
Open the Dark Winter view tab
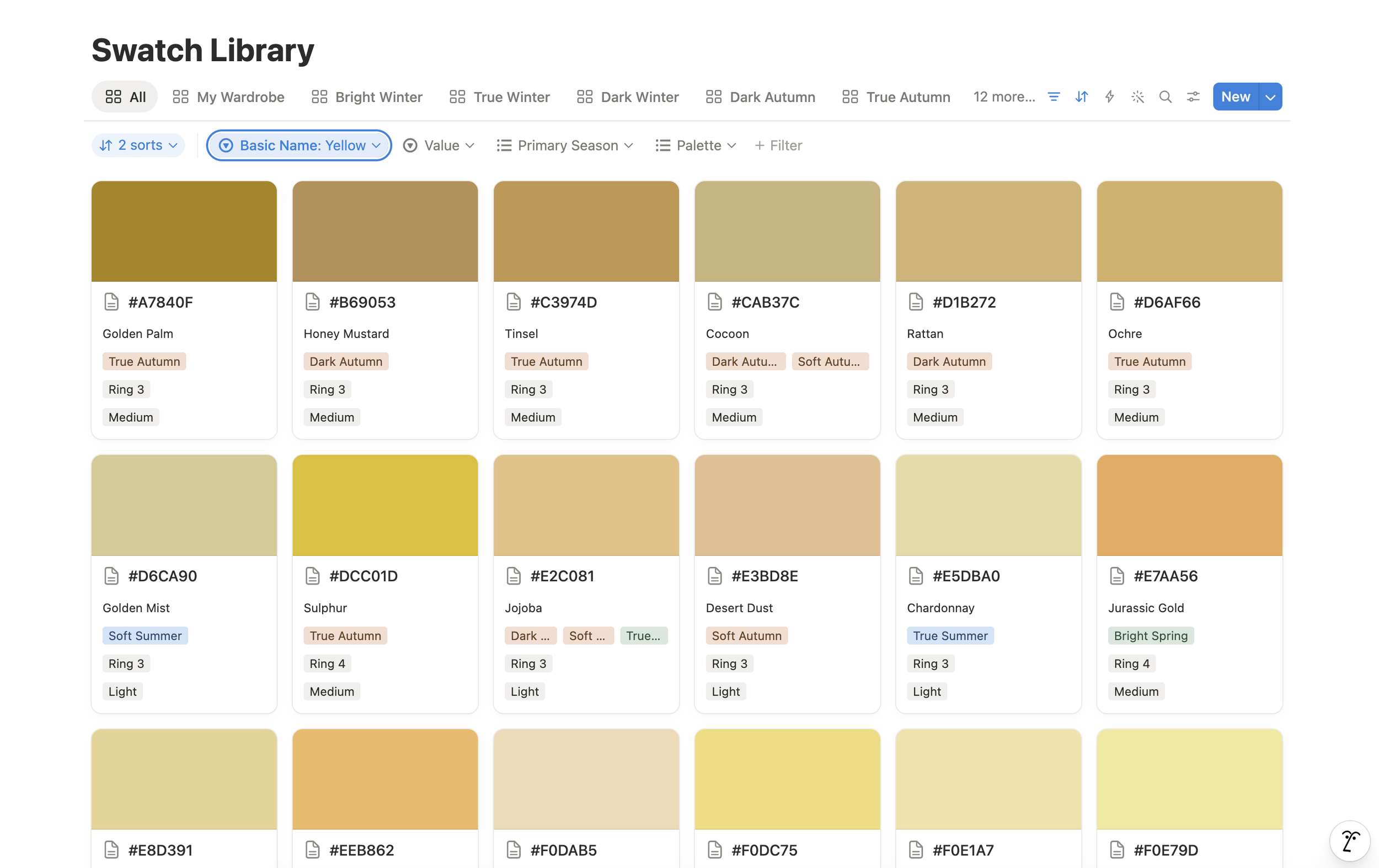(x=628, y=97)
